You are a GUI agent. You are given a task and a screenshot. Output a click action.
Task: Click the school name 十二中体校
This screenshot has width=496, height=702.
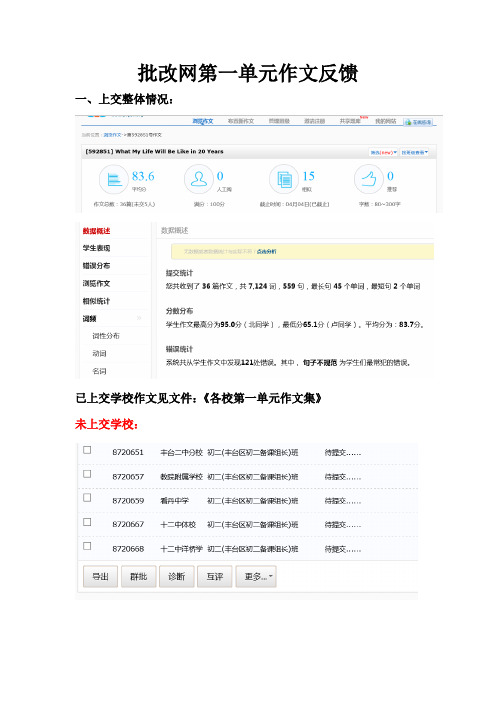[x=178, y=525]
